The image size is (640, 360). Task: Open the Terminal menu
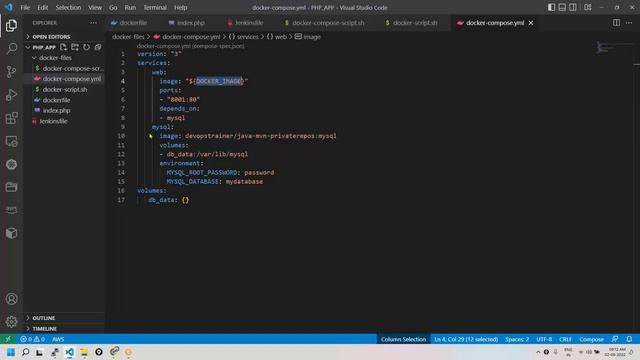[155, 7]
